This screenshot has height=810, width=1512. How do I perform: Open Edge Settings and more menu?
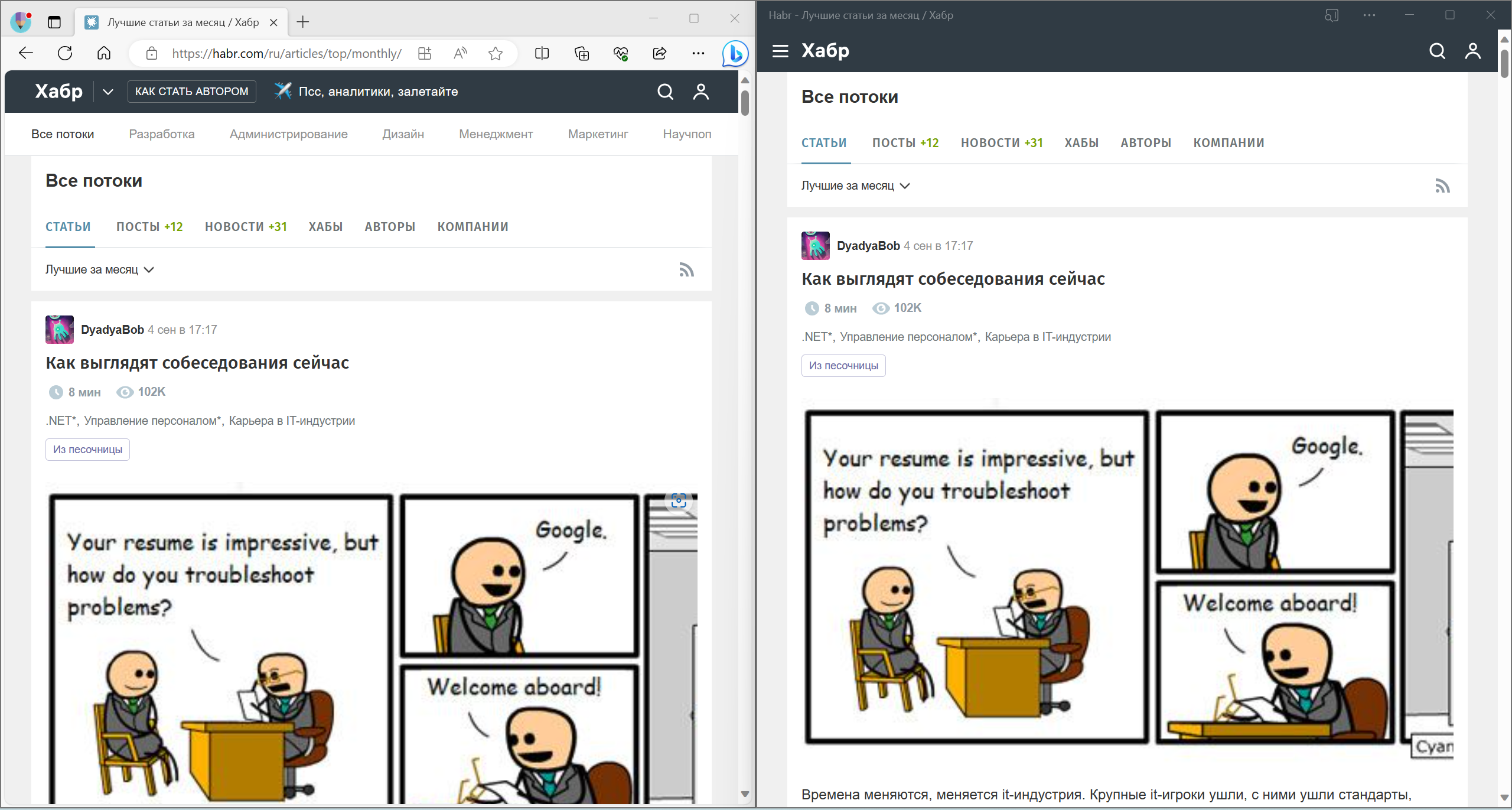[698, 54]
